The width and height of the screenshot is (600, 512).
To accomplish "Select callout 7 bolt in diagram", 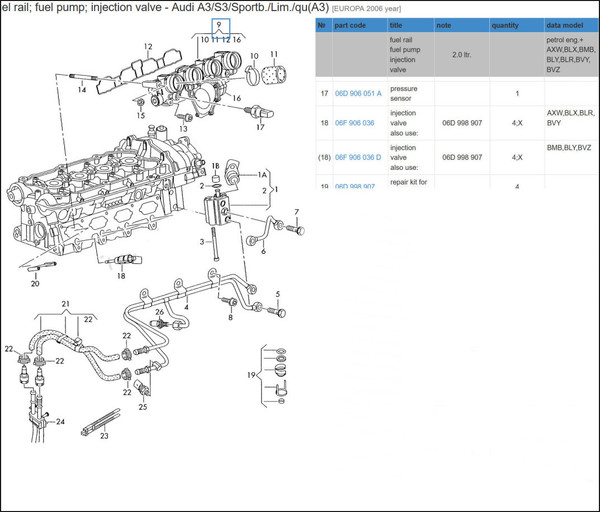I will (297, 212).
